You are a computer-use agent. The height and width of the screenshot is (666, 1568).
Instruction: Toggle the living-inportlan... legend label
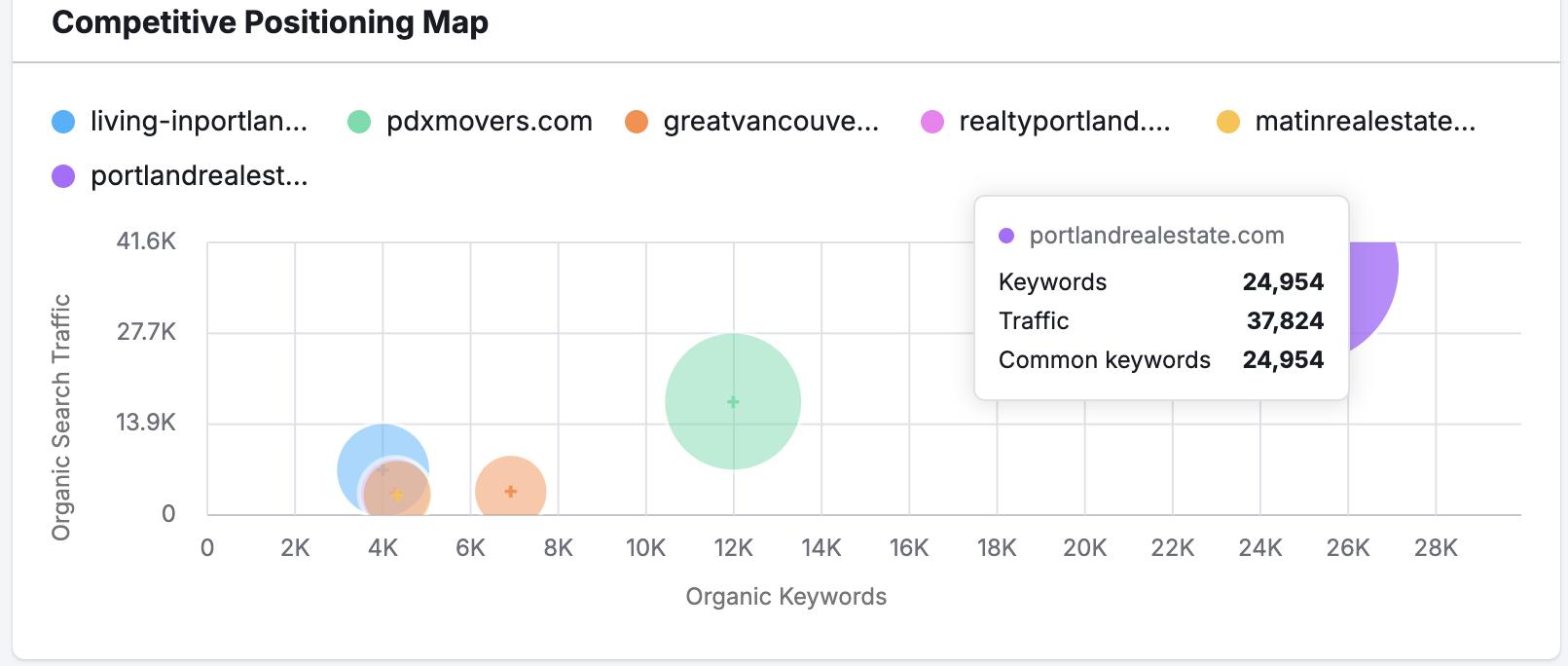199,122
